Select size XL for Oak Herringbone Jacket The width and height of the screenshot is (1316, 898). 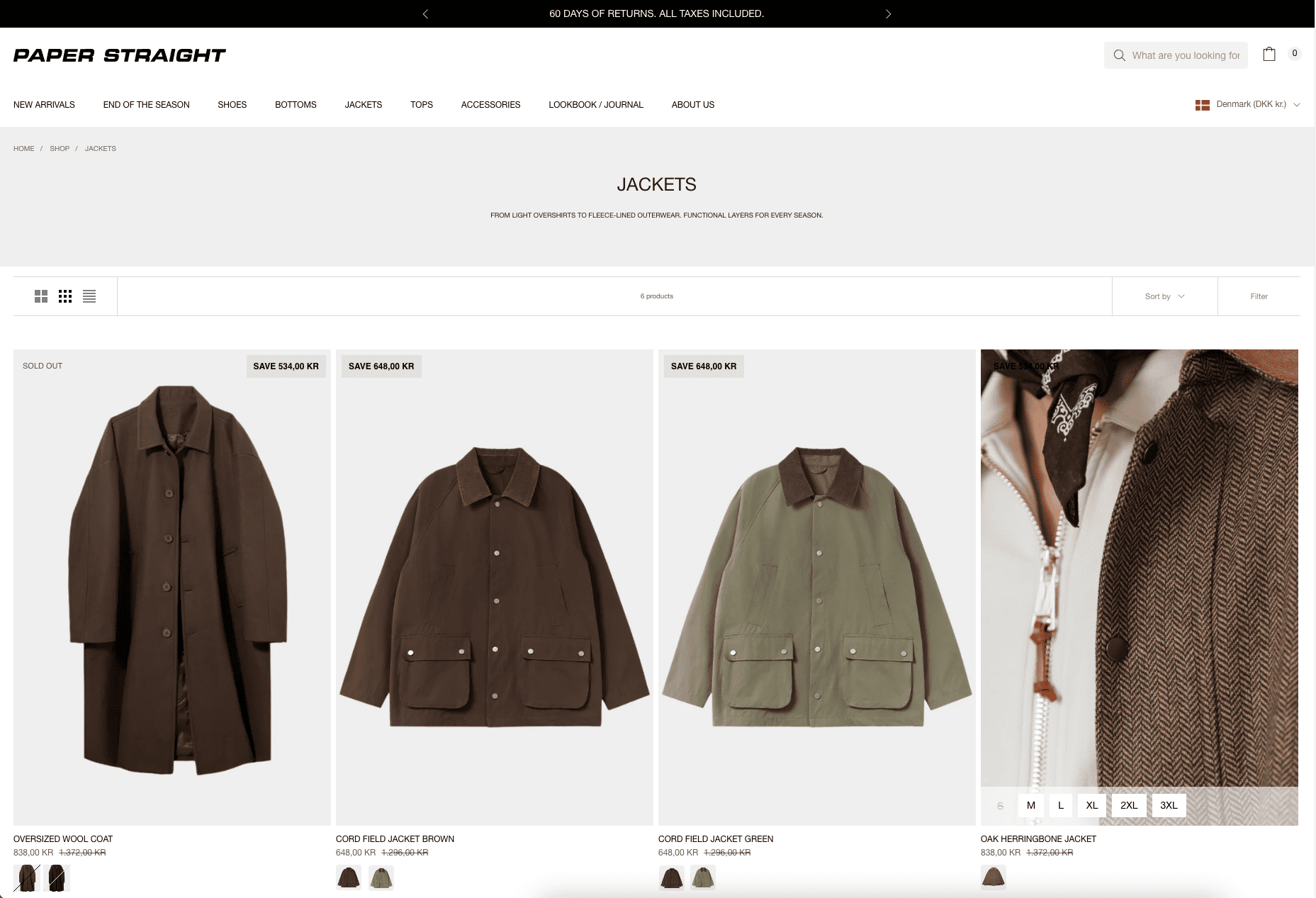tap(1091, 805)
